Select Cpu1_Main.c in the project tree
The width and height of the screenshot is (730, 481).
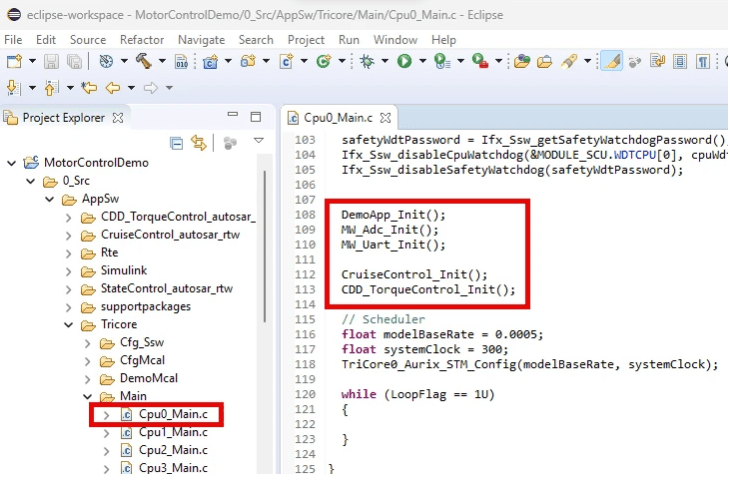(173, 432)
